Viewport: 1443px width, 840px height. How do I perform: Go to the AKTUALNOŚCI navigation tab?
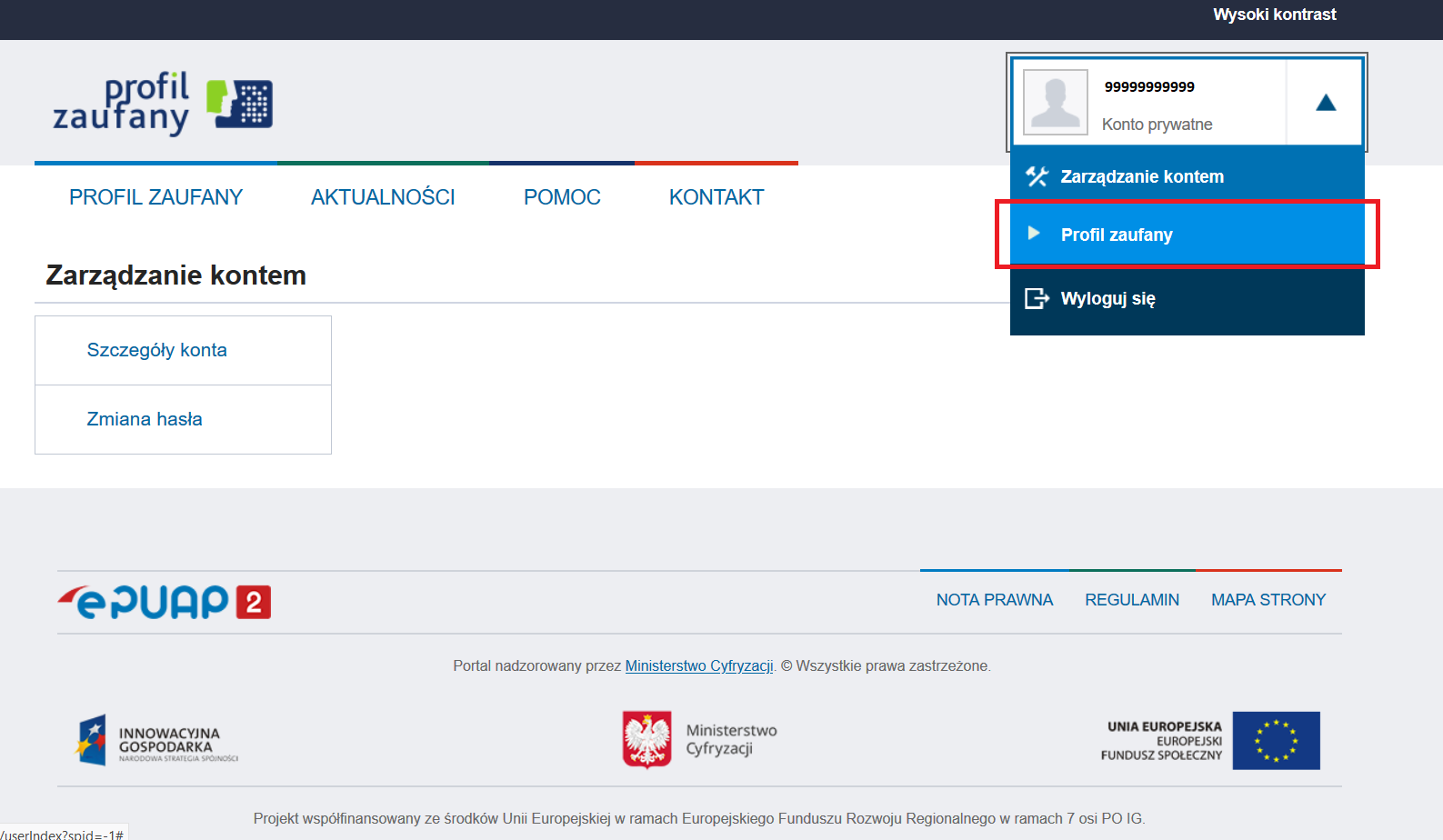pos(383,197)
